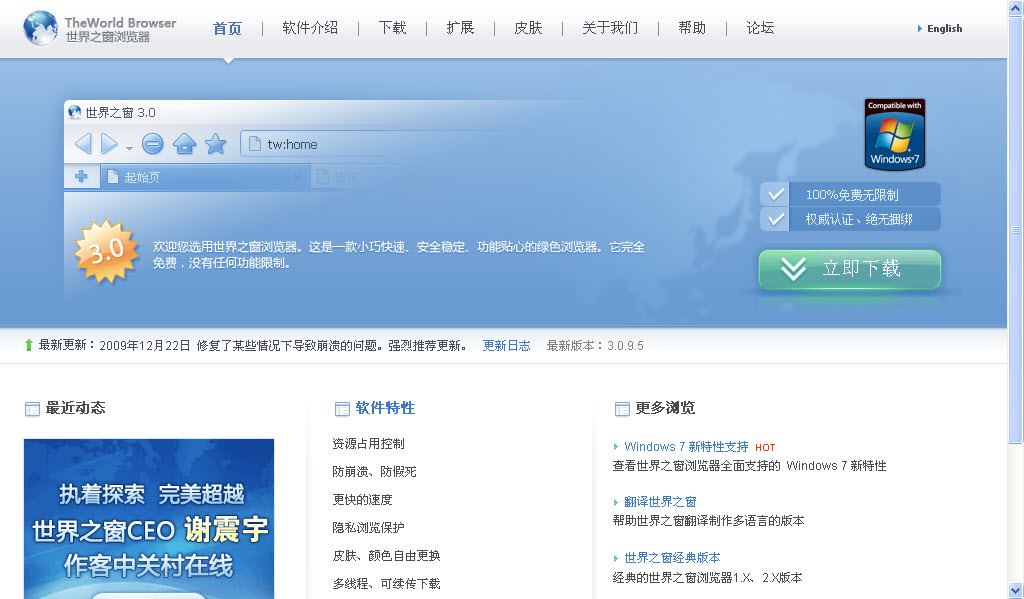
Task: Click the stop icon in browser mockup
Action: (x=152, y=144)
